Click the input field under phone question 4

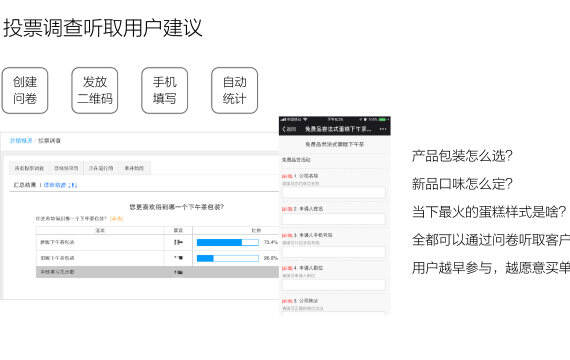(334, 285)
